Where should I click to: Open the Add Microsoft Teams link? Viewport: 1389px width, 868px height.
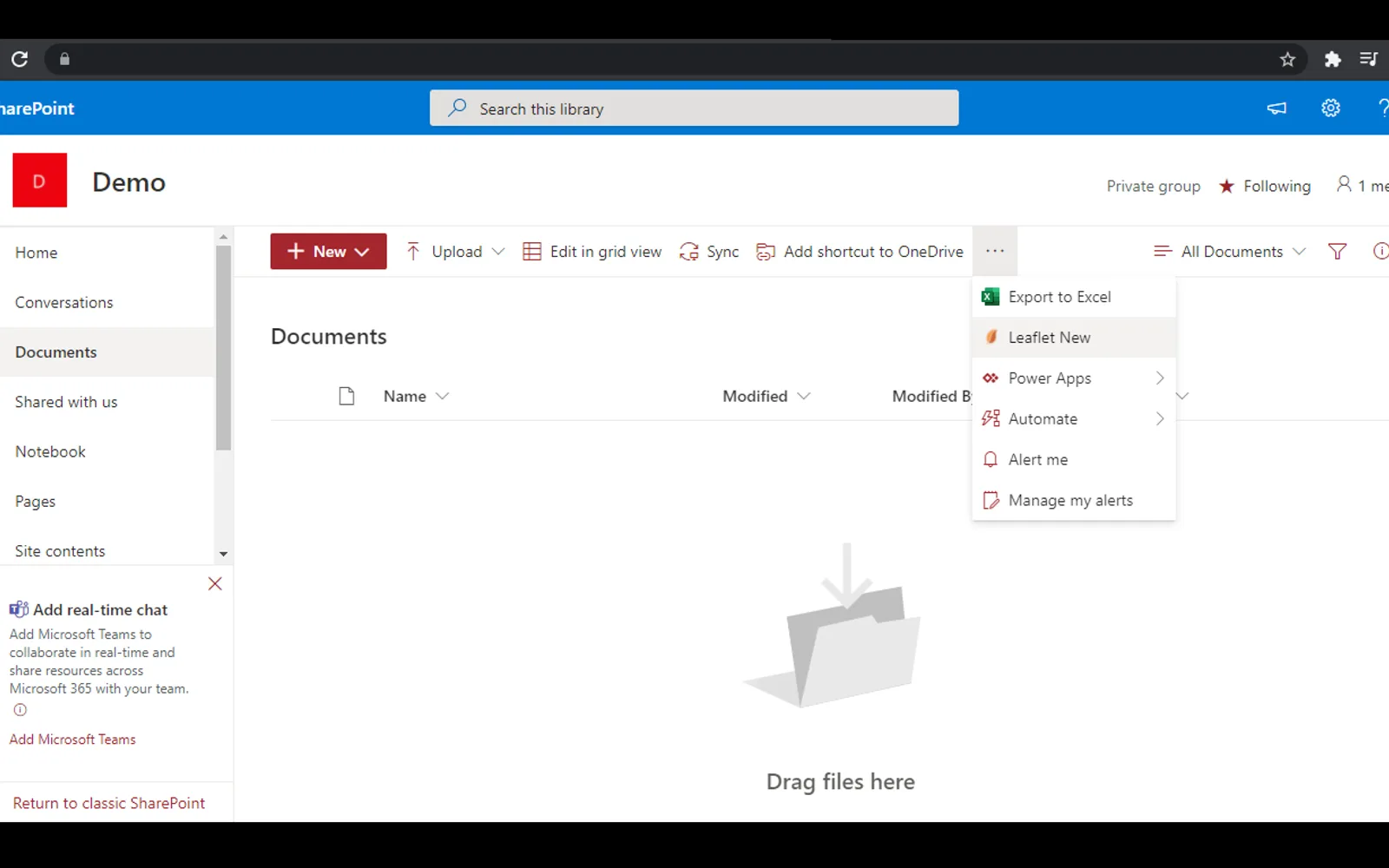[x=73, y=740]
